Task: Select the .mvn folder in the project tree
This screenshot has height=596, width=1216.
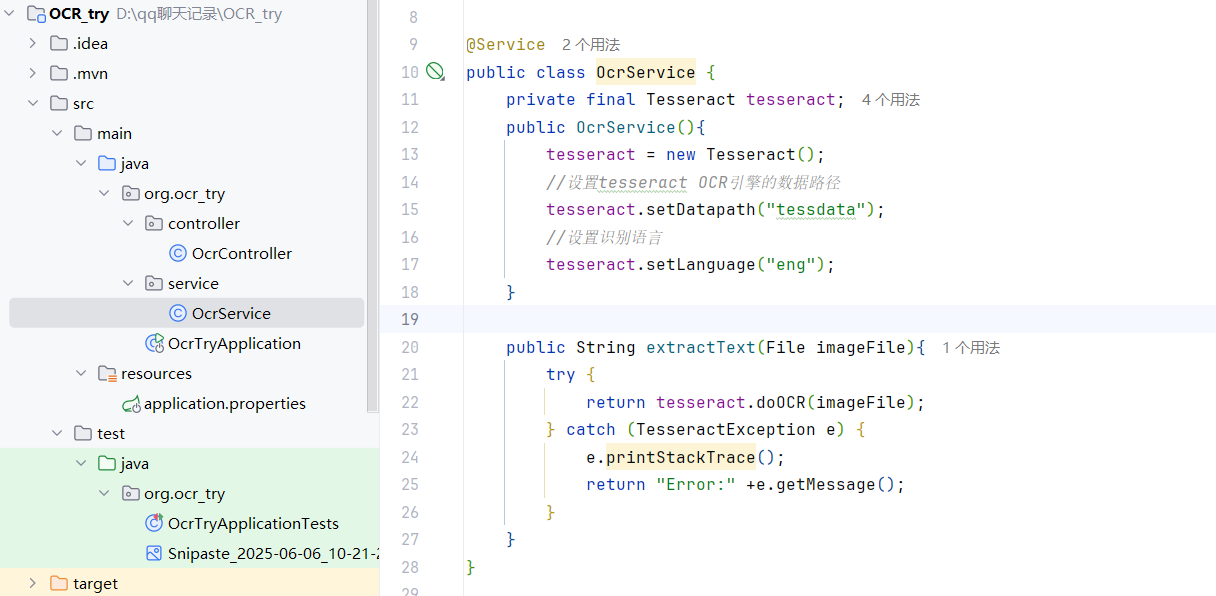Action: pos(91,73)
